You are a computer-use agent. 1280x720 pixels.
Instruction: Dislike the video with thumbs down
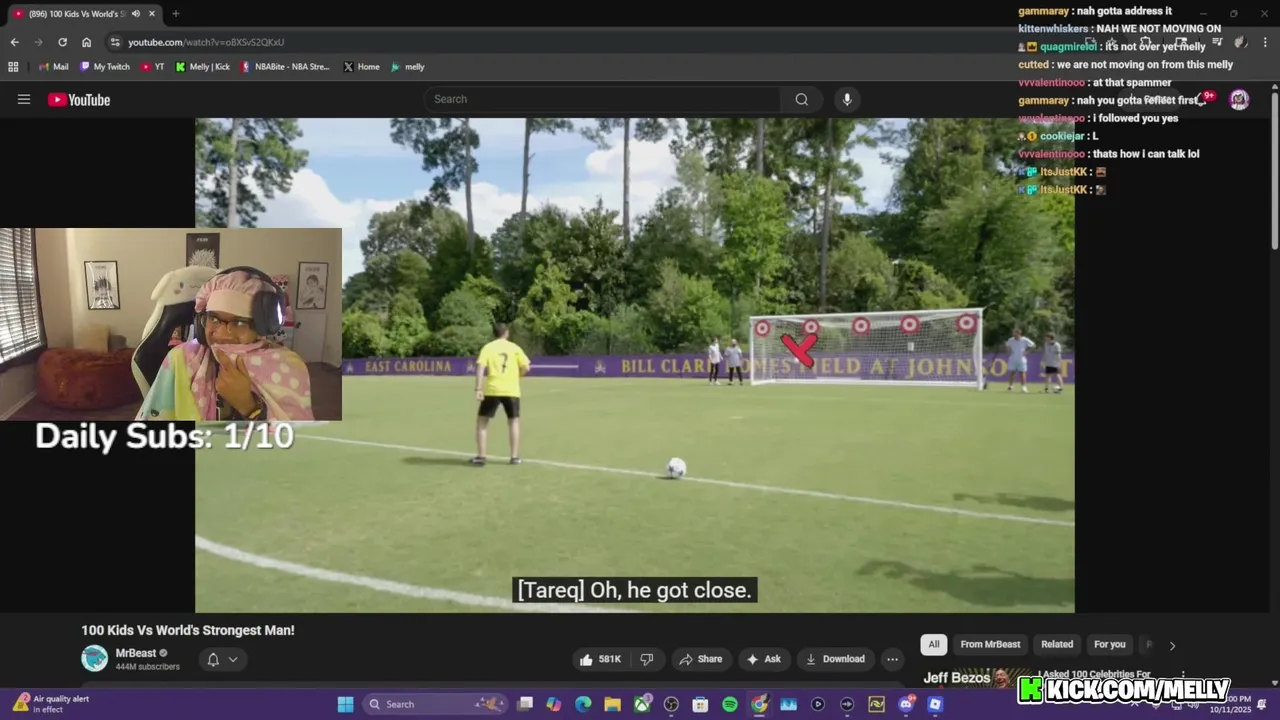(647, 659)
